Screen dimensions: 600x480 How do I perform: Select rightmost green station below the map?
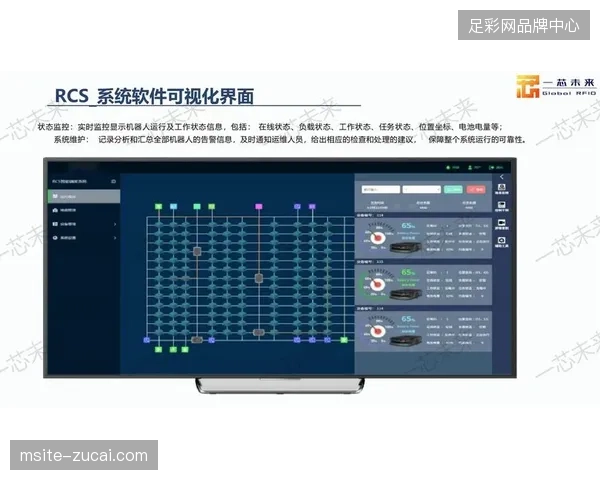pos(185,349)
